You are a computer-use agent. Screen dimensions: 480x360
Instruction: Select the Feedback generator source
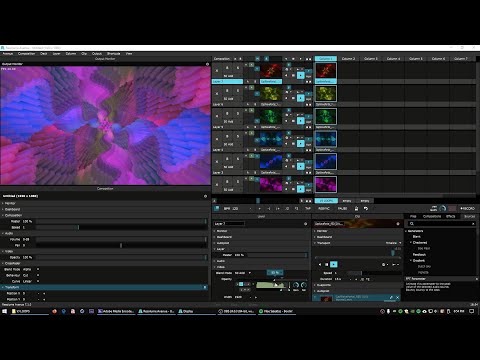(419, 255)
